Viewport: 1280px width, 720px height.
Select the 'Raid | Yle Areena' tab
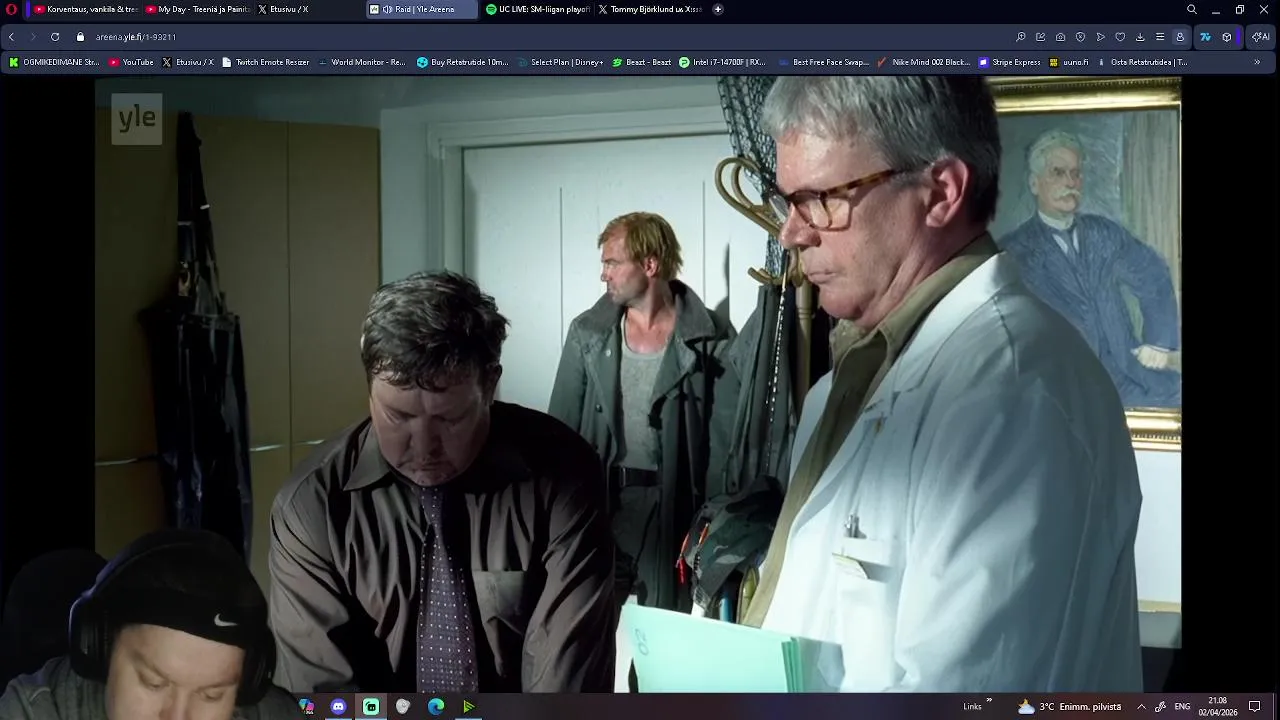pos(421,9)
